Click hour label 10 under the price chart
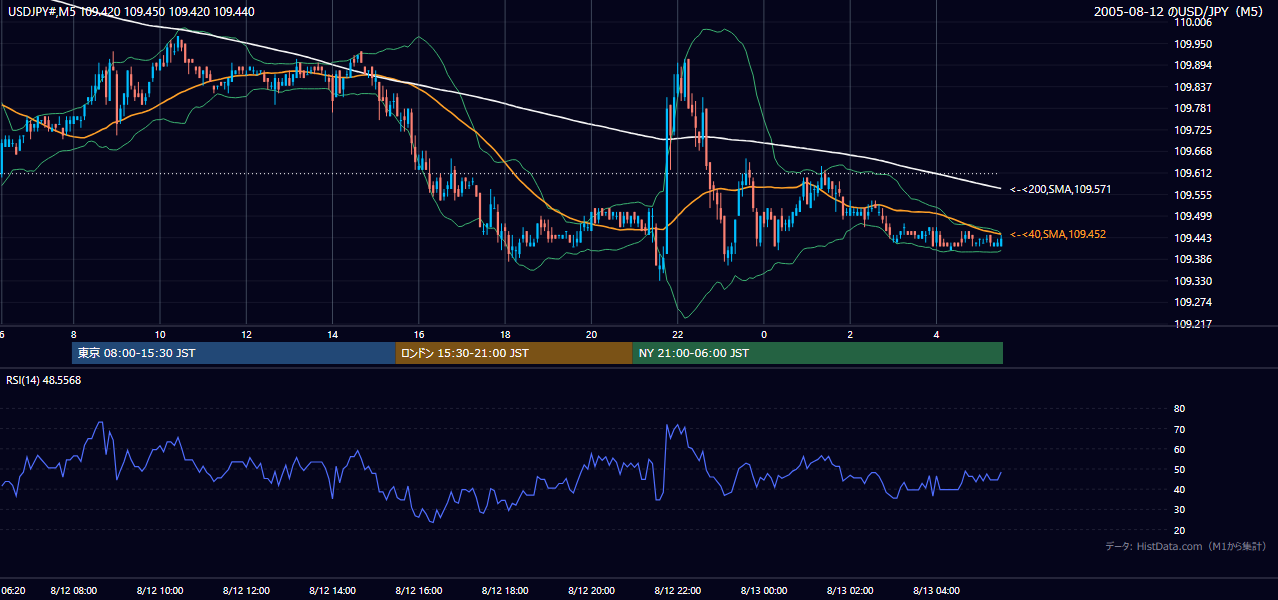This screenshot has width=1278, height=600. coord(160,334)
